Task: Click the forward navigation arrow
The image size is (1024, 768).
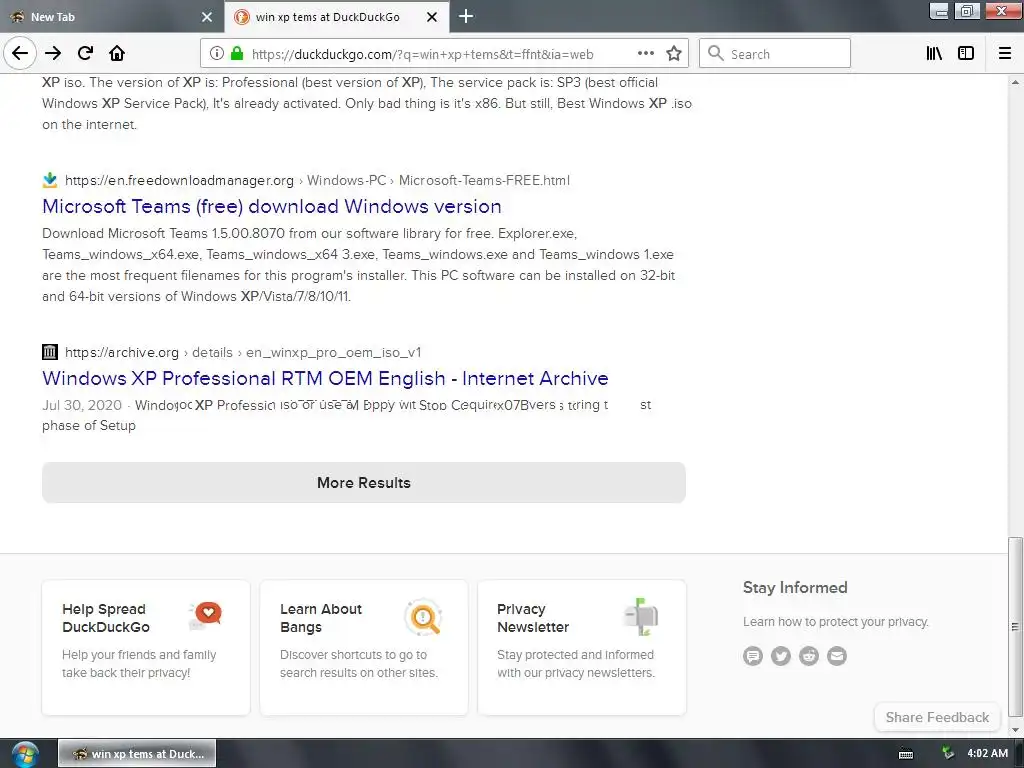Action: (x=53, y=54)
